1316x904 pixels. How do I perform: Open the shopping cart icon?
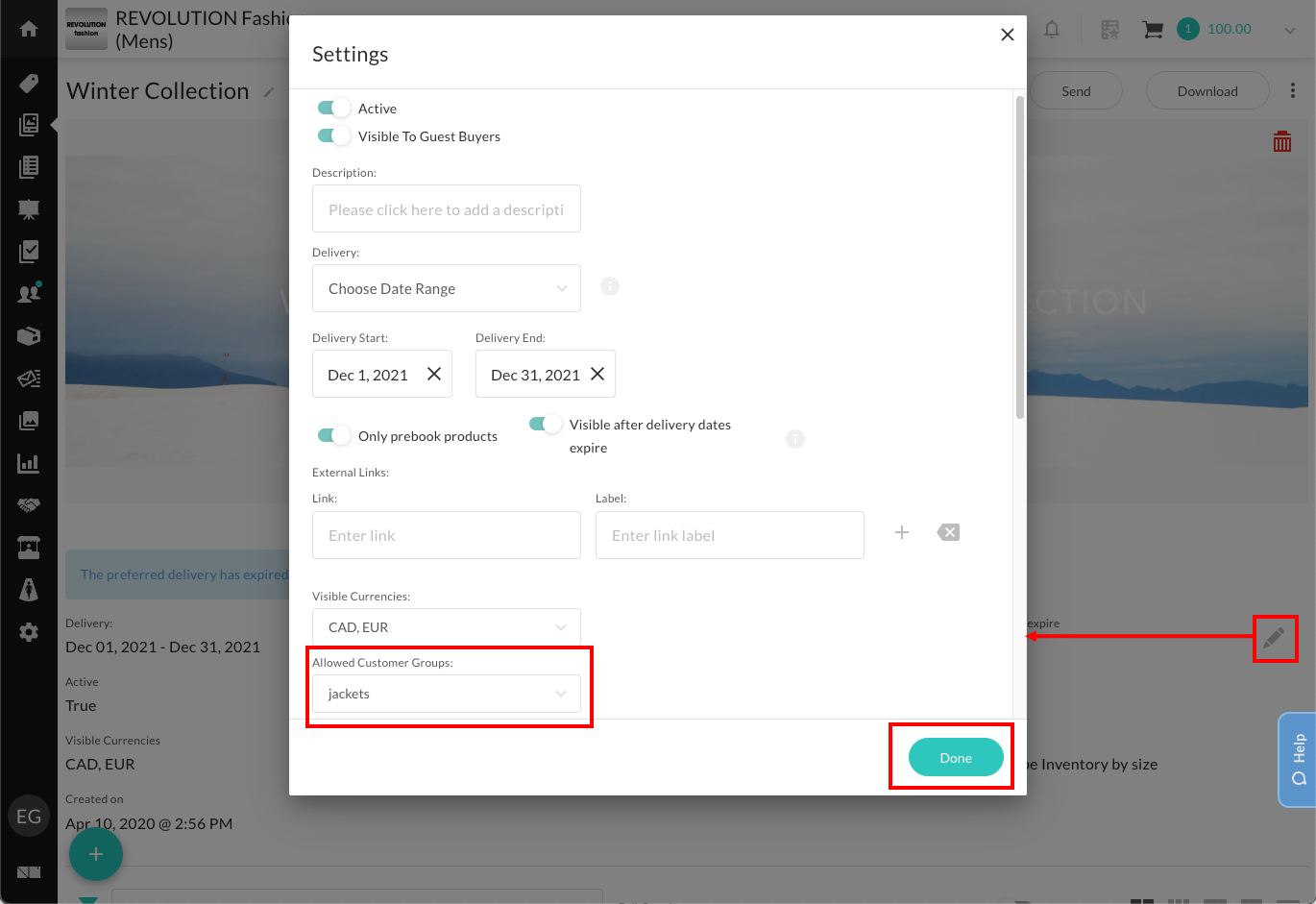click(1153, 30)
